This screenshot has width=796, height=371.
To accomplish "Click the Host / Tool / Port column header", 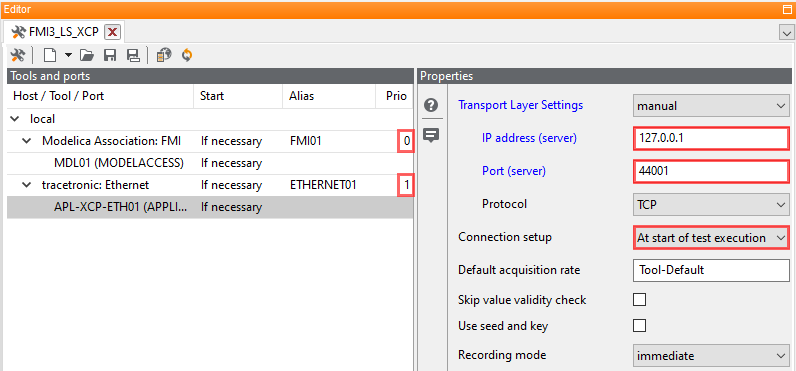I will click(101, 96).
